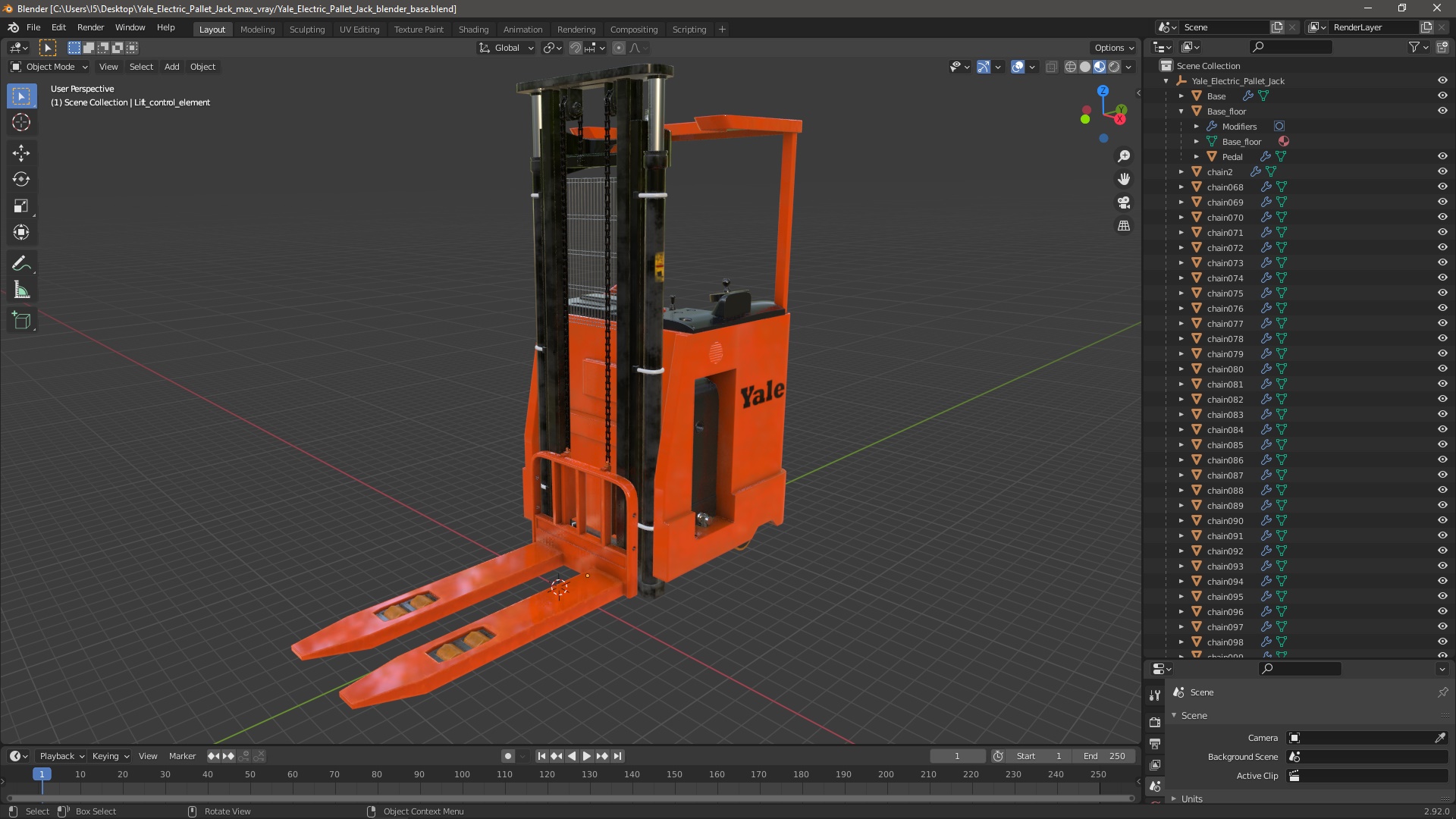Viewport: 1456px width, 819px height.
Task: Click the Start frame field
Action: [1039, 756]
